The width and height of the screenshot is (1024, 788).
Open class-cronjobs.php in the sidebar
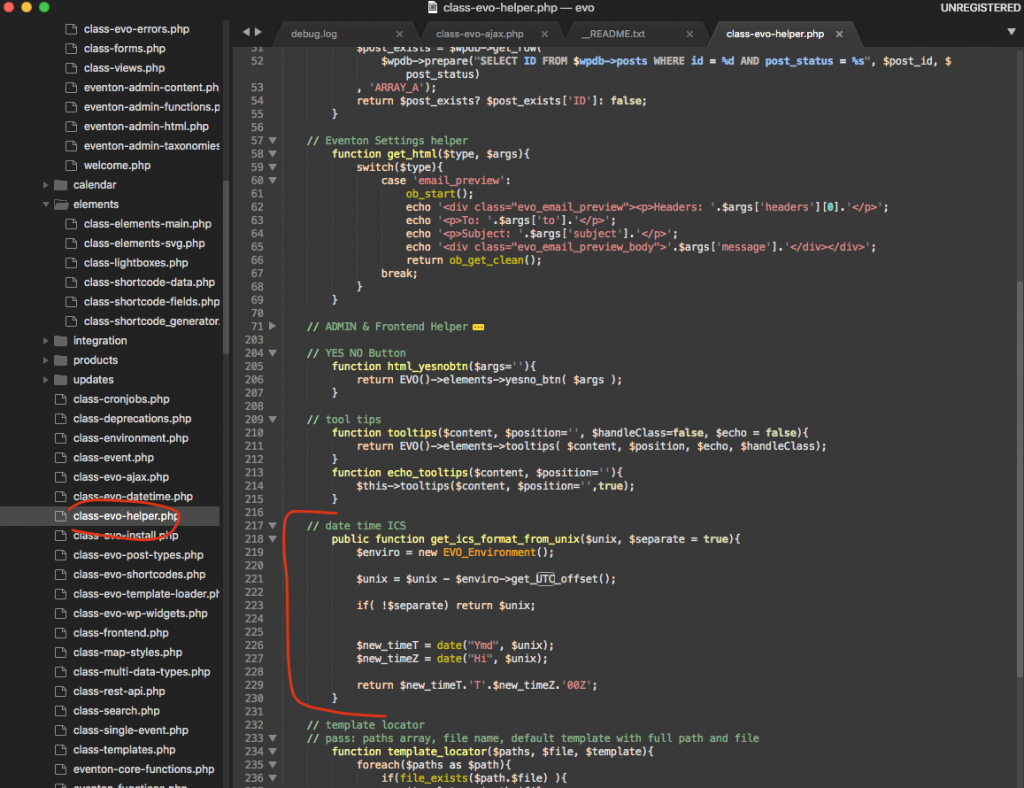tap(121, 399)
